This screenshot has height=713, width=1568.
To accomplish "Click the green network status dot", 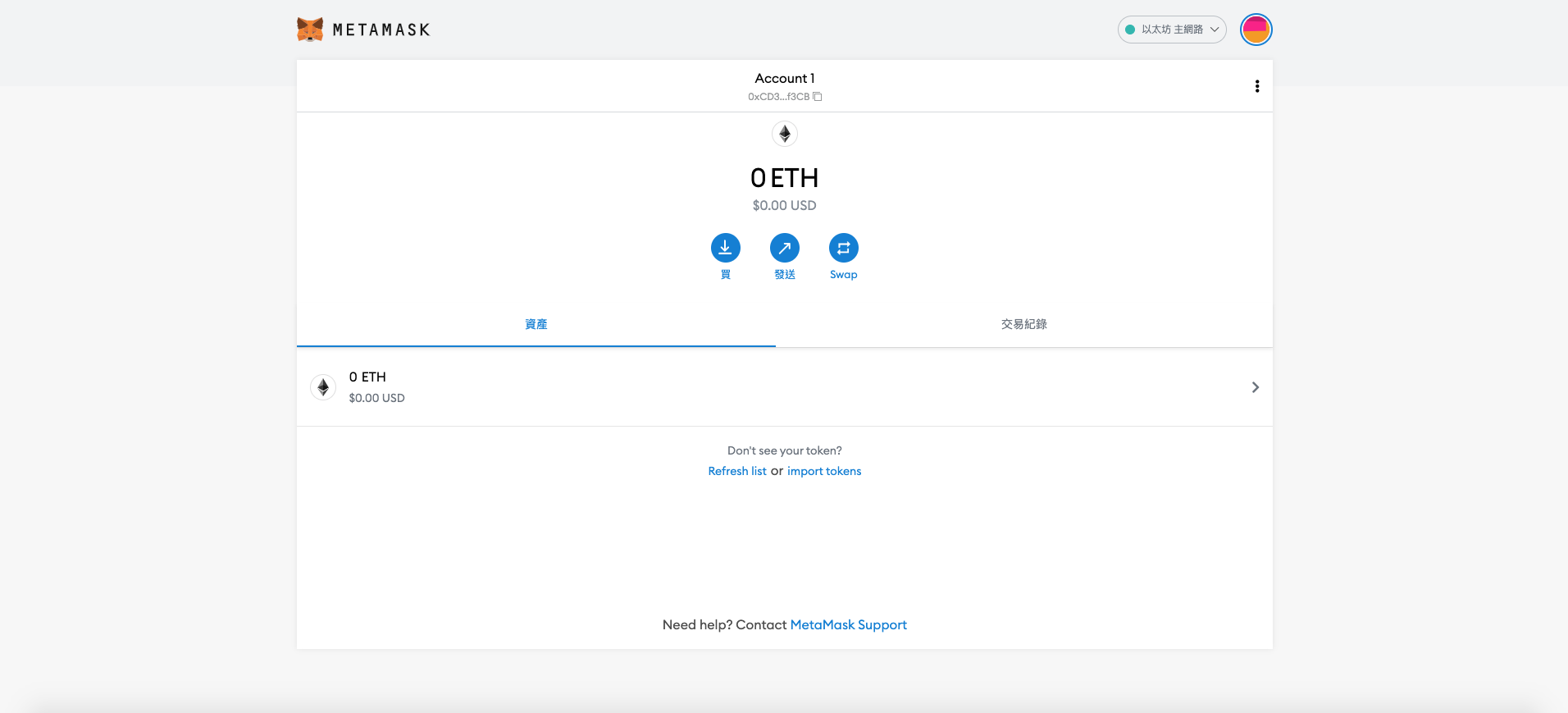I will [1130, 30].
